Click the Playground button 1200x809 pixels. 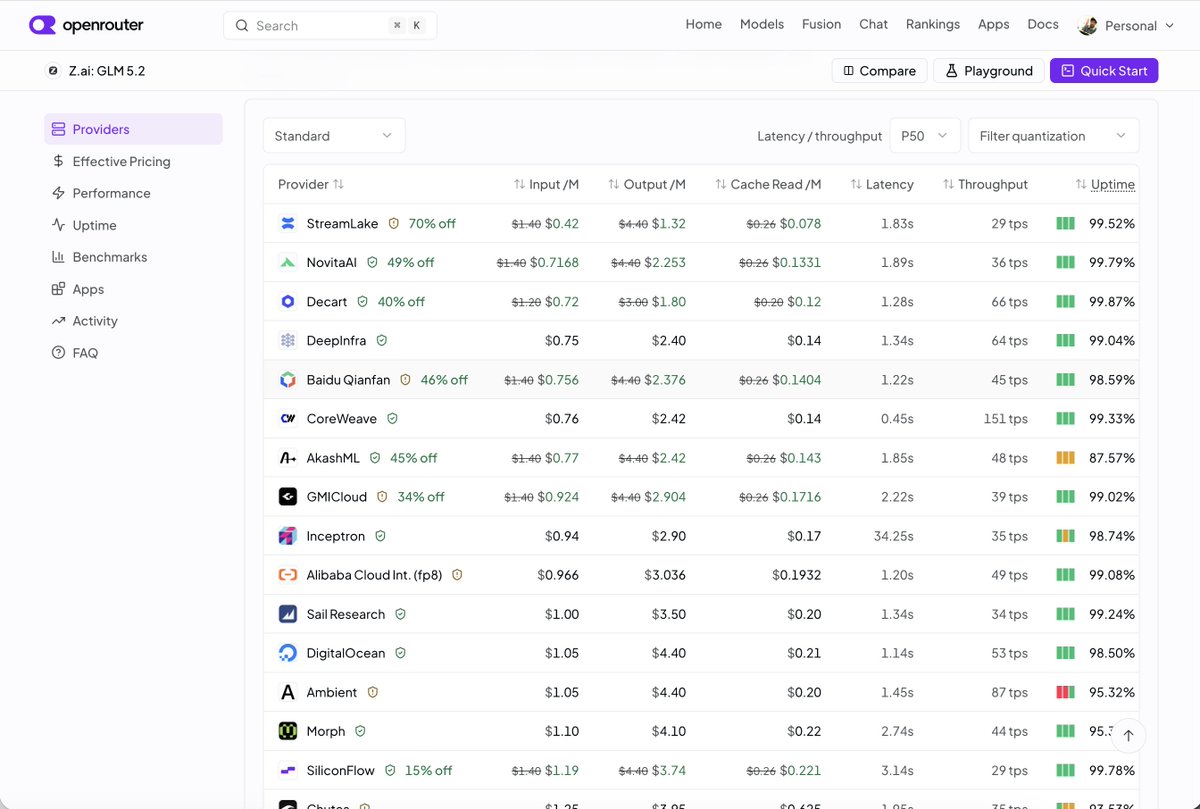pos(989,71)
